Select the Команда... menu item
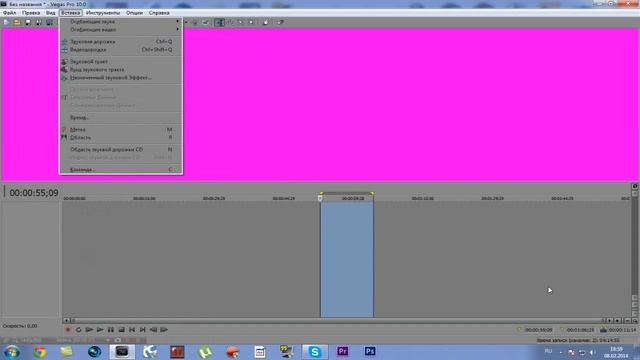 tap(121, 169)
